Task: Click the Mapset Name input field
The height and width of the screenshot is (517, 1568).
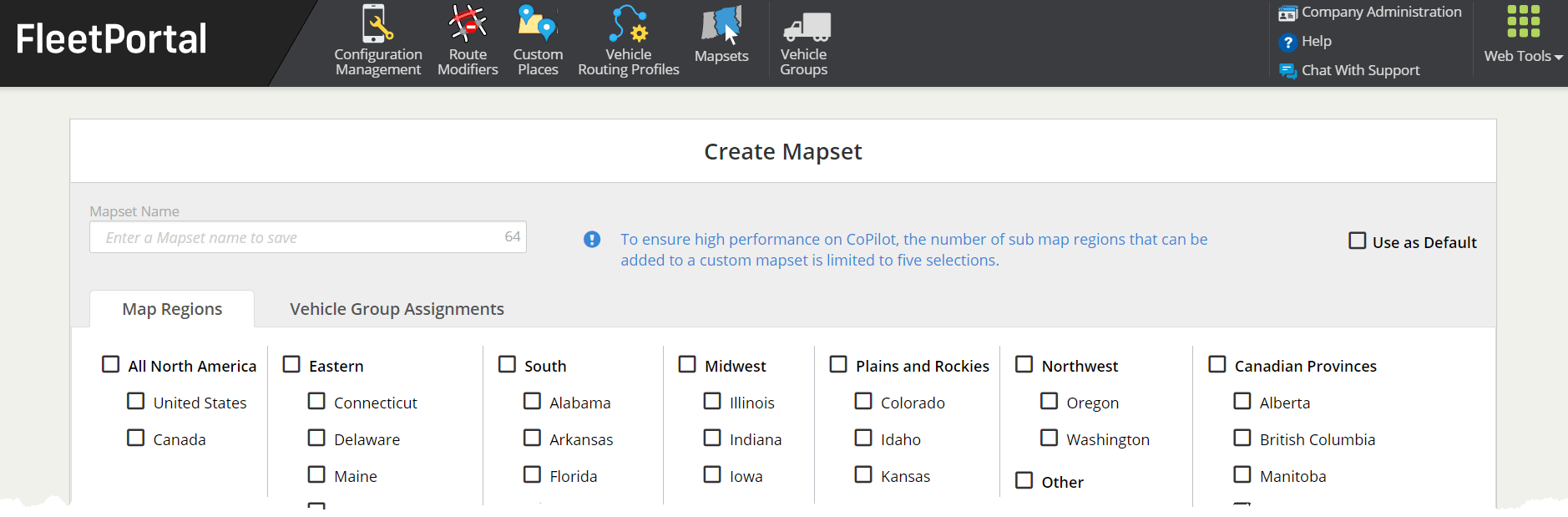Action: tap(307, 237)
